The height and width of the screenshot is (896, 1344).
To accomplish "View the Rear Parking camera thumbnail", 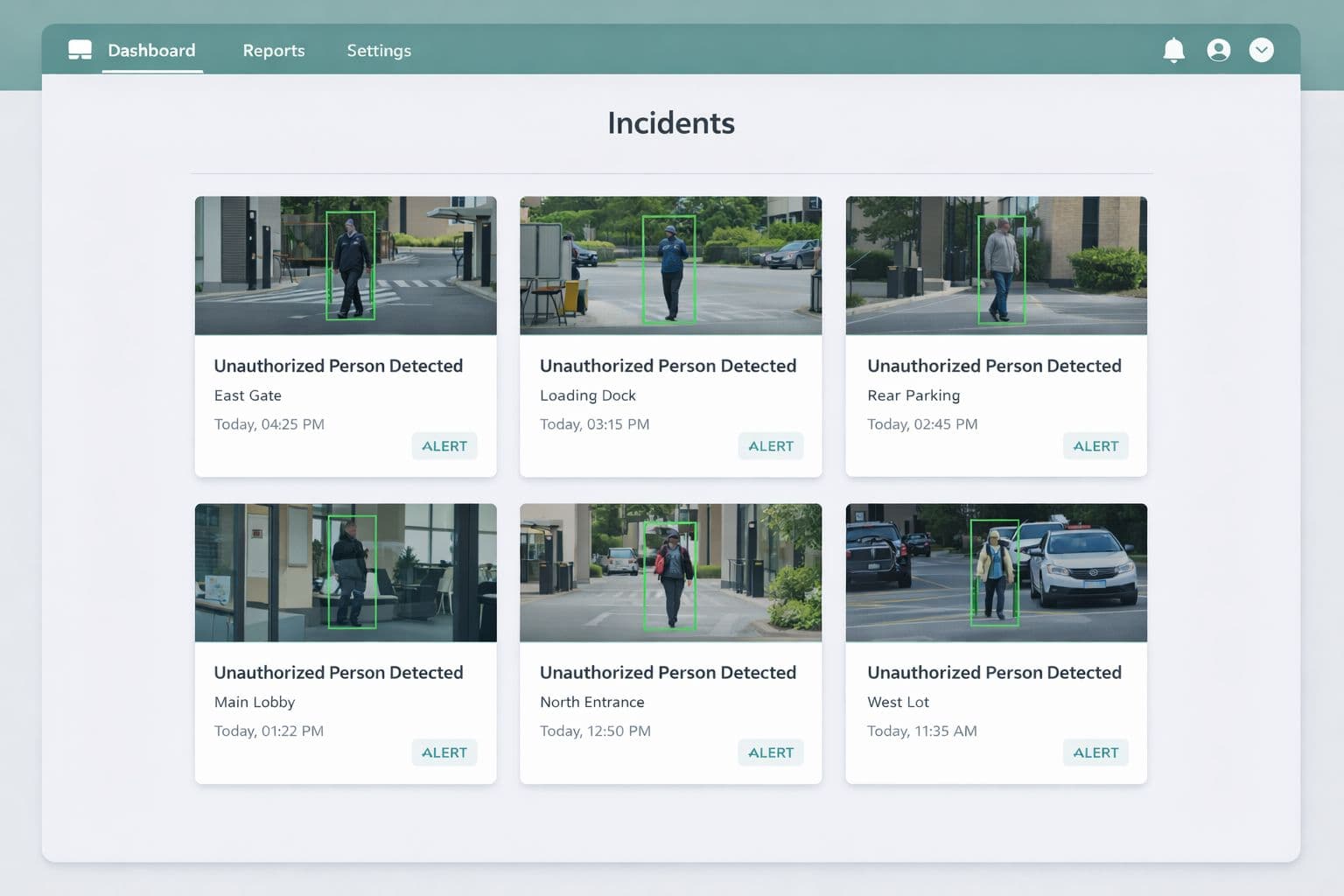I will point(996,265).
